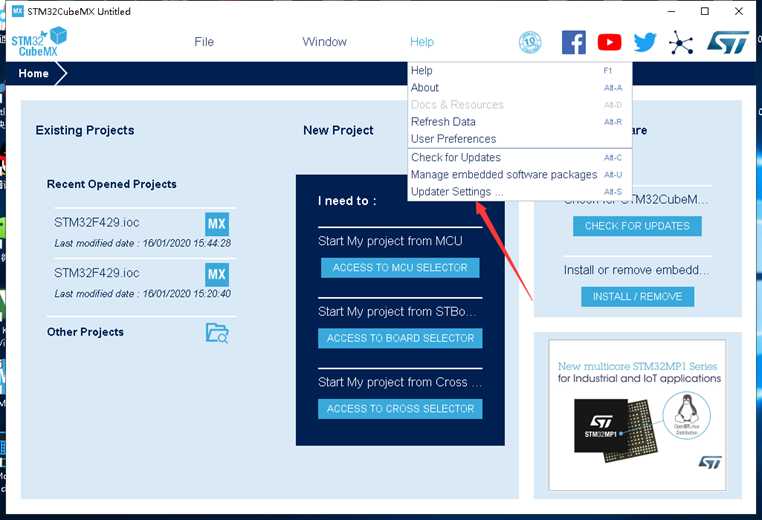Click ACCESS TO BOARD SELECTOR button

(x=400, y=338)
